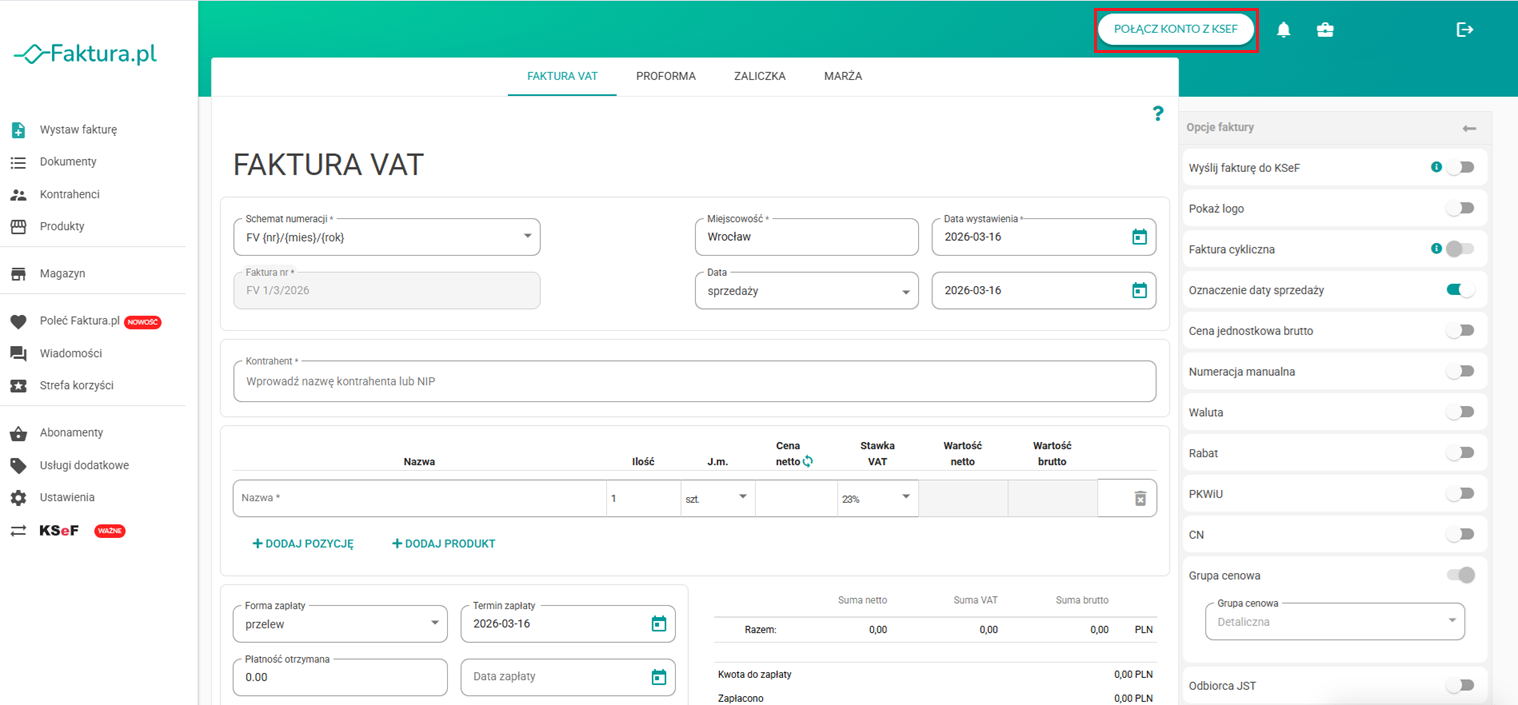
Task: Enable Wyślij fakturę do KSeF toggle
Action: point(1460,168)
